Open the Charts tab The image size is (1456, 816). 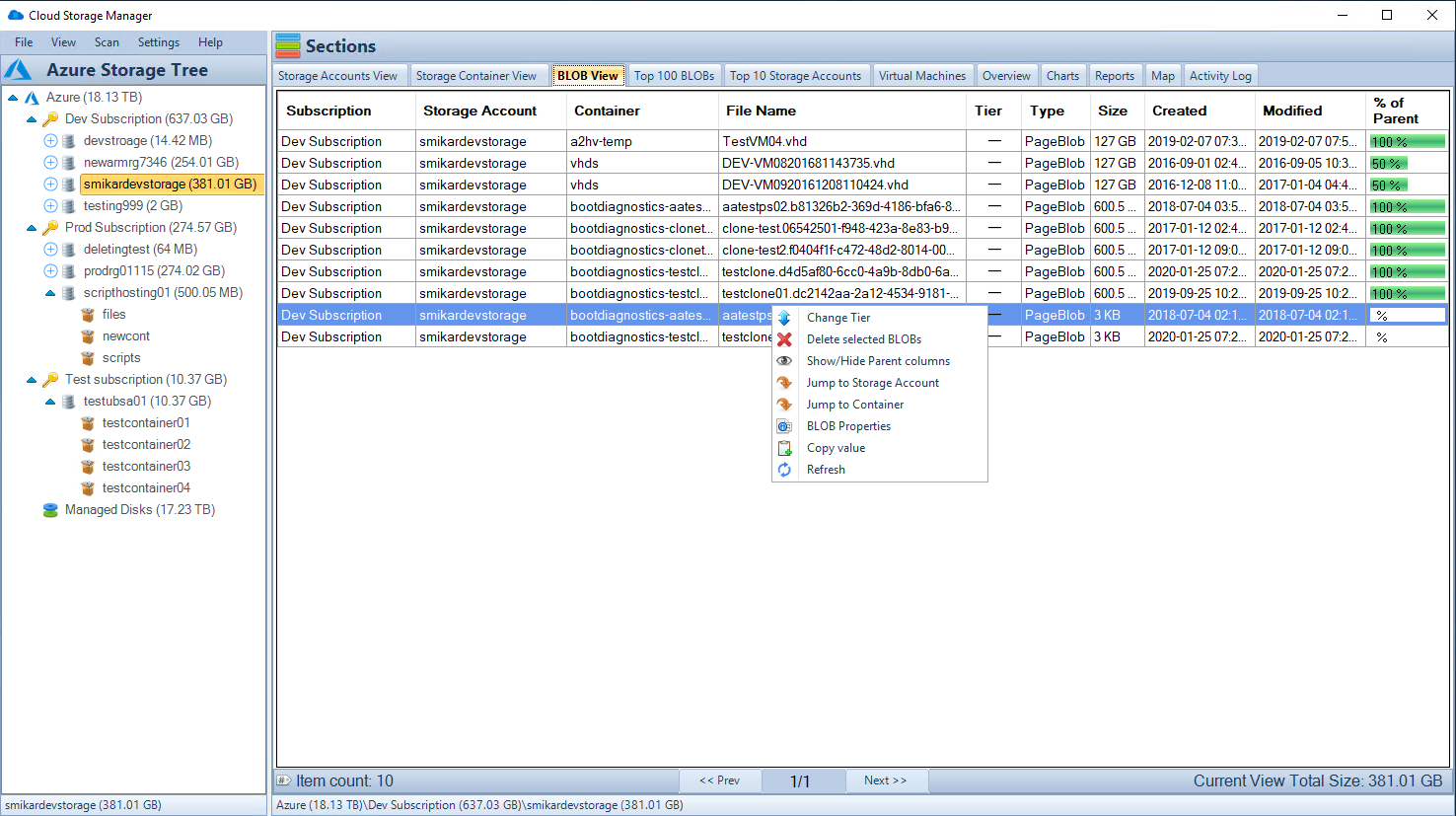point(1062,76)
